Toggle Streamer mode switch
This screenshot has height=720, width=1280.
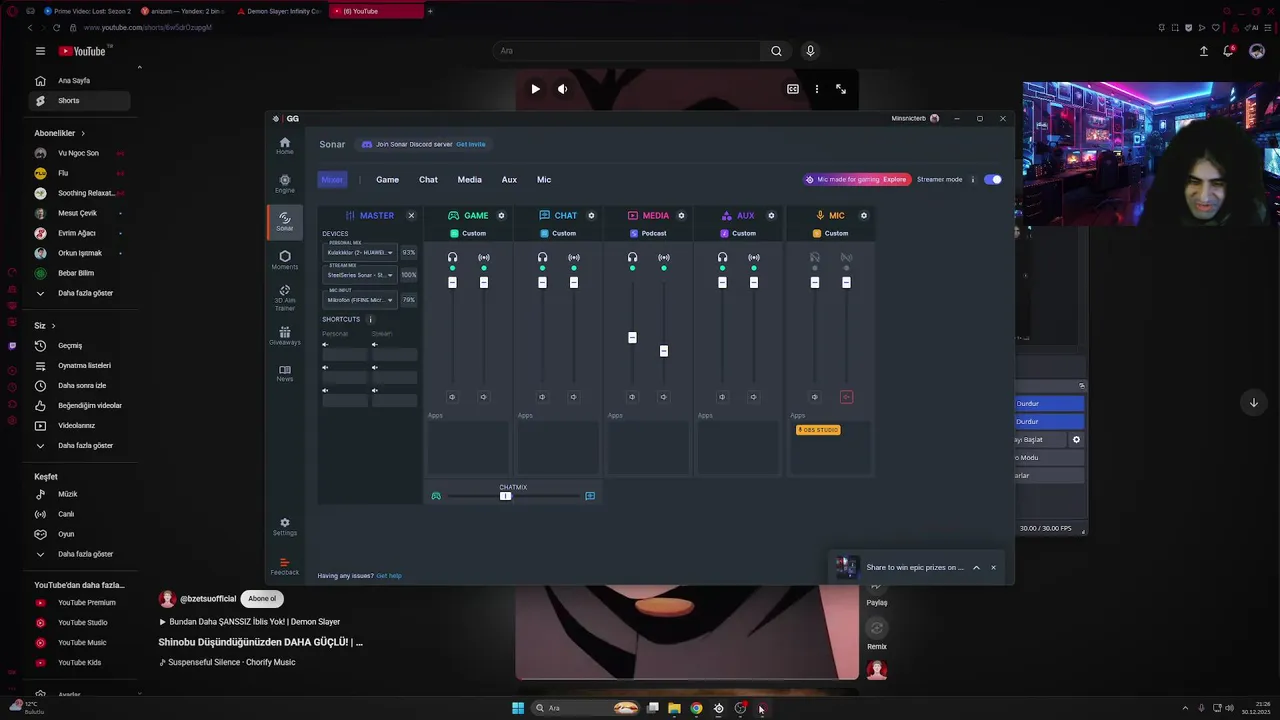993,179
